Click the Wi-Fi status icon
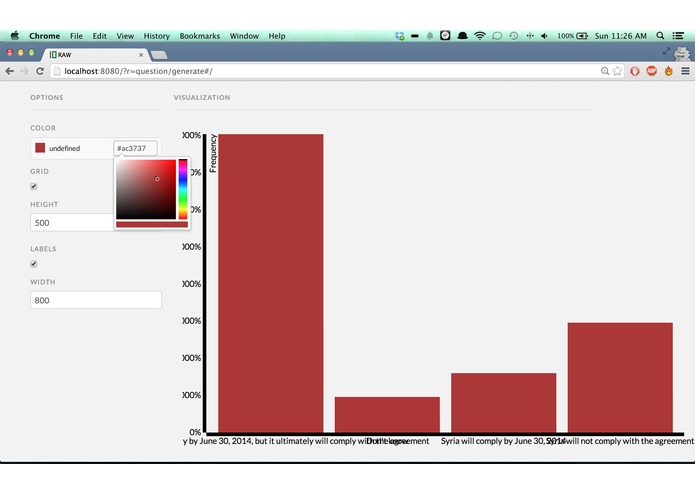Viewport: 695px width, 494px height. point(480,36)
